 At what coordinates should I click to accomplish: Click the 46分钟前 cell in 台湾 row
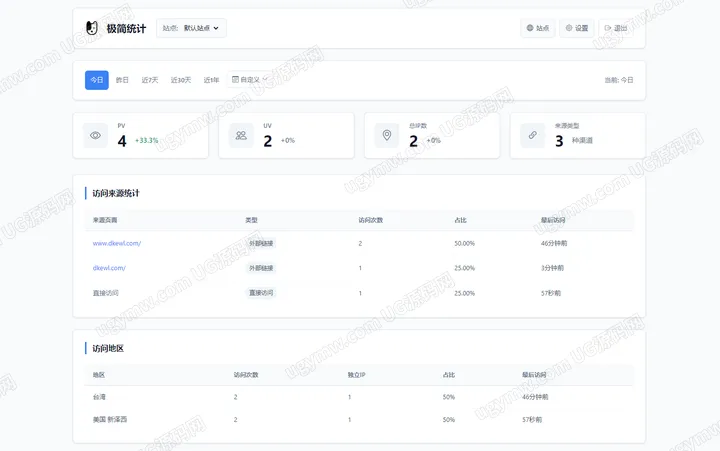tap(535, 397)
